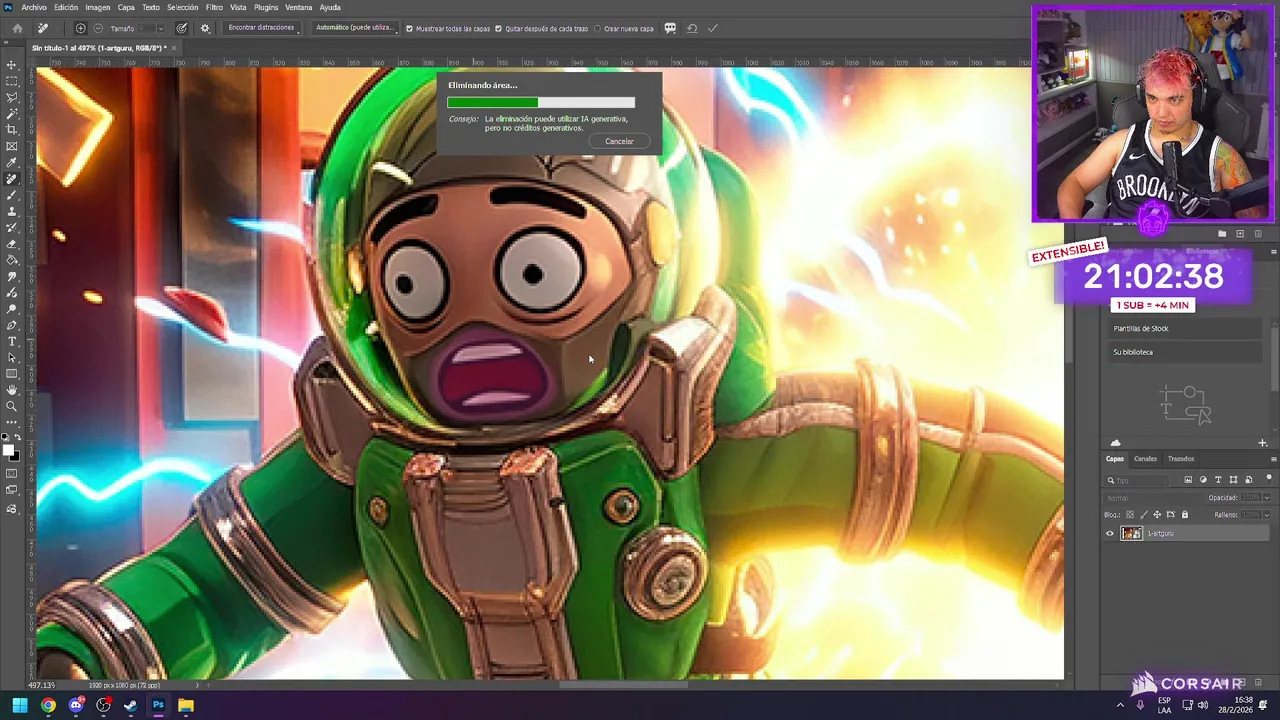Toggle the layer filter on/off switch
Viewport: 1280px width, 720px height.
click(1269, 478)
